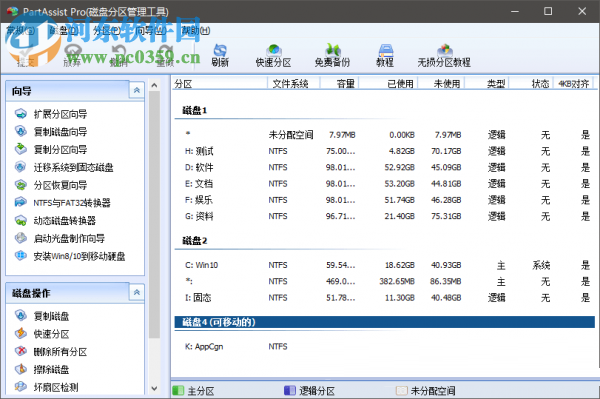Image resolution: width=600 pixels, height=399 pixels.
Task: Select partition K: AppCgn
Action: point(385,347)
